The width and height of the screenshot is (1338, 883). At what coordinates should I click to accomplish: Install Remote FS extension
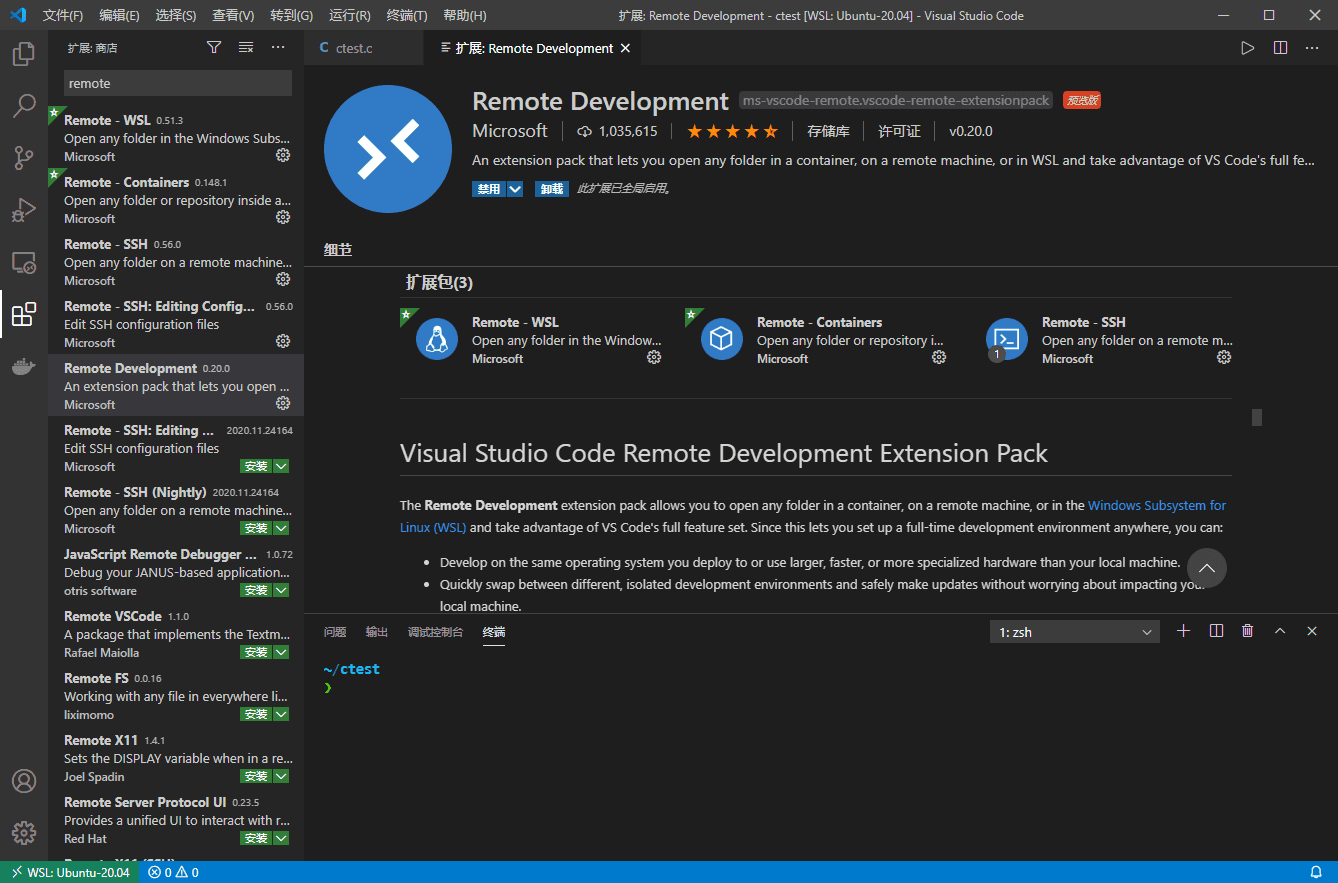(256, 714)
